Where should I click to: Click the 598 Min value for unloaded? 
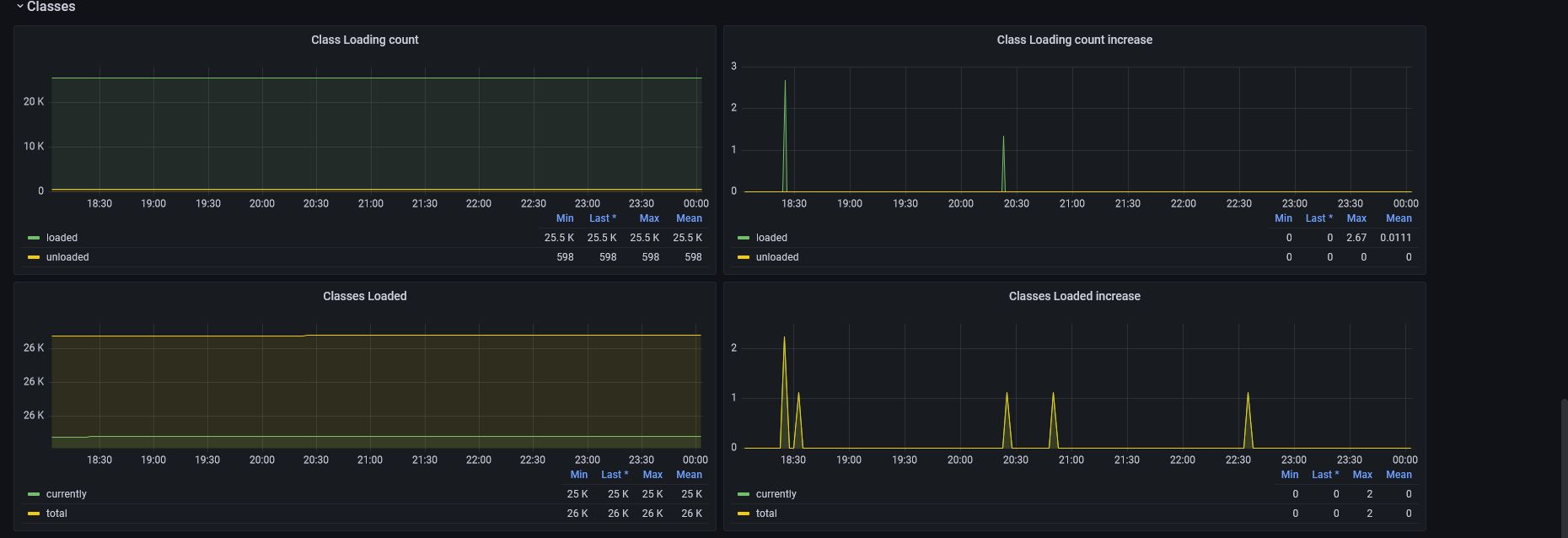[565, 257]
